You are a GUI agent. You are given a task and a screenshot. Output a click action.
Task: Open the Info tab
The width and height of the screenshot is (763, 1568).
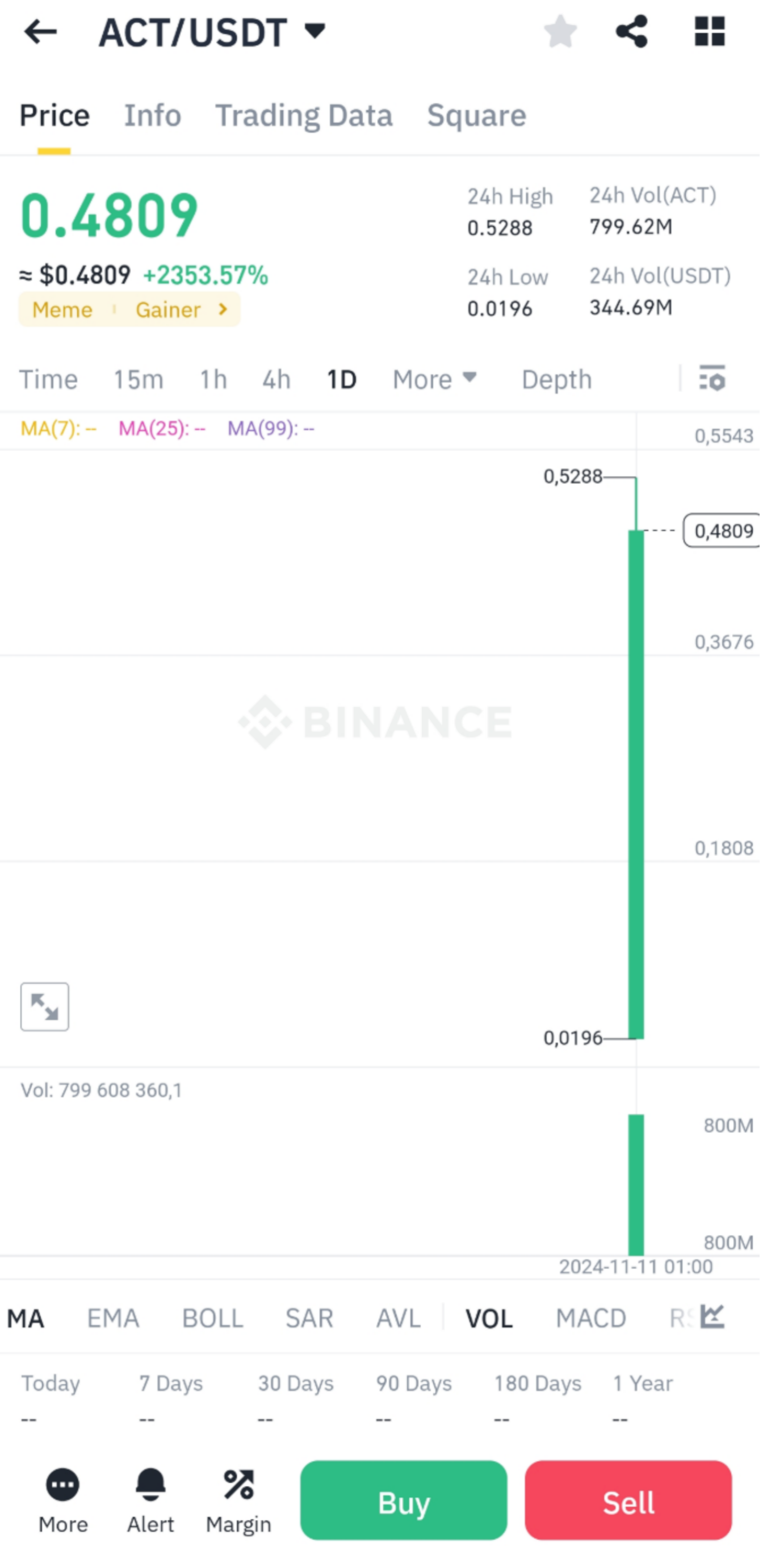[152, 116]
